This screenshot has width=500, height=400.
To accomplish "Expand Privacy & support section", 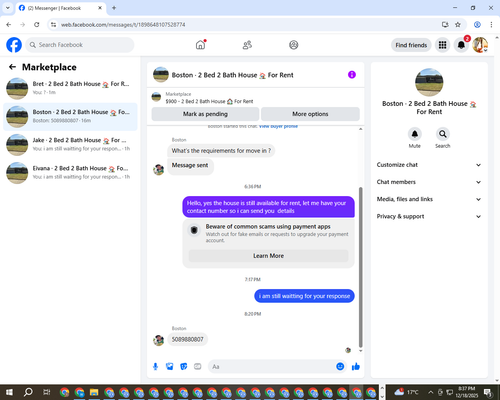I will point(429,217).
